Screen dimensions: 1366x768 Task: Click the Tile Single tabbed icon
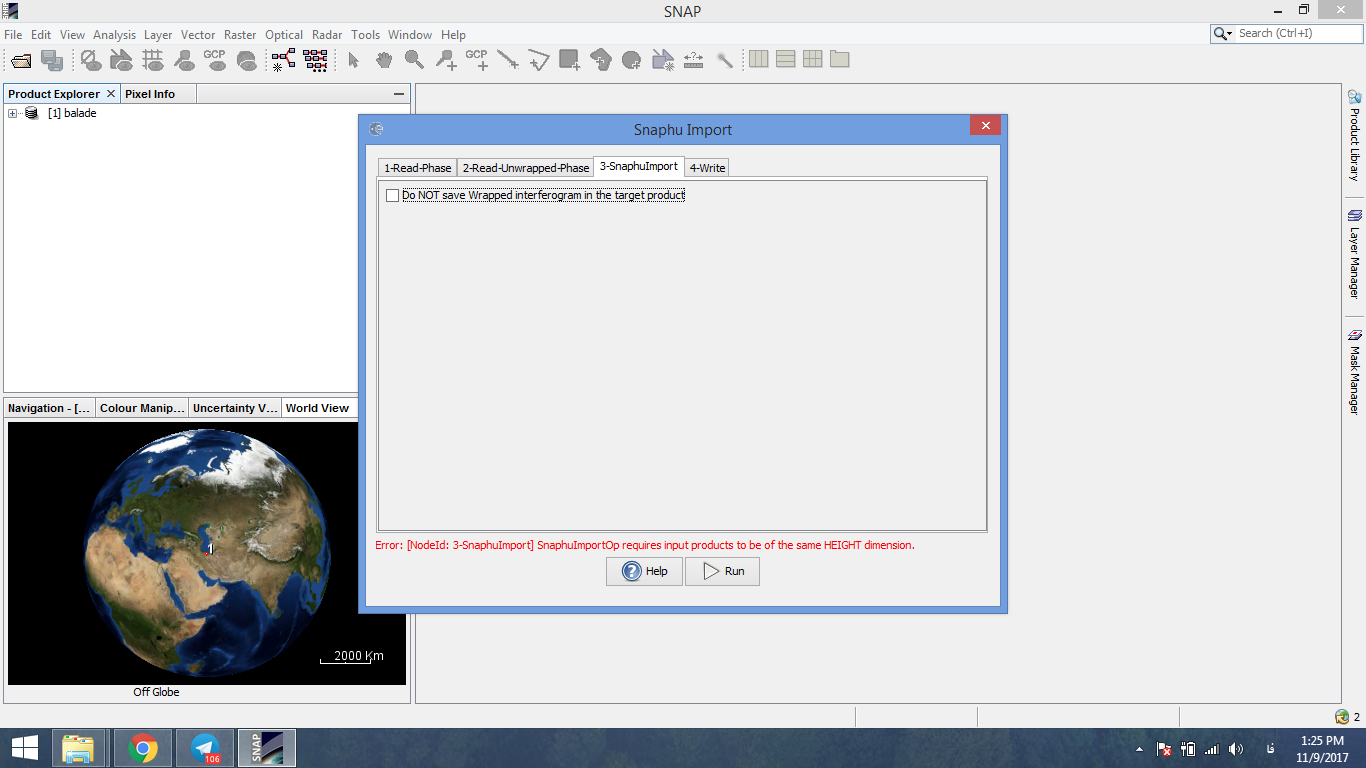point(840,59)
